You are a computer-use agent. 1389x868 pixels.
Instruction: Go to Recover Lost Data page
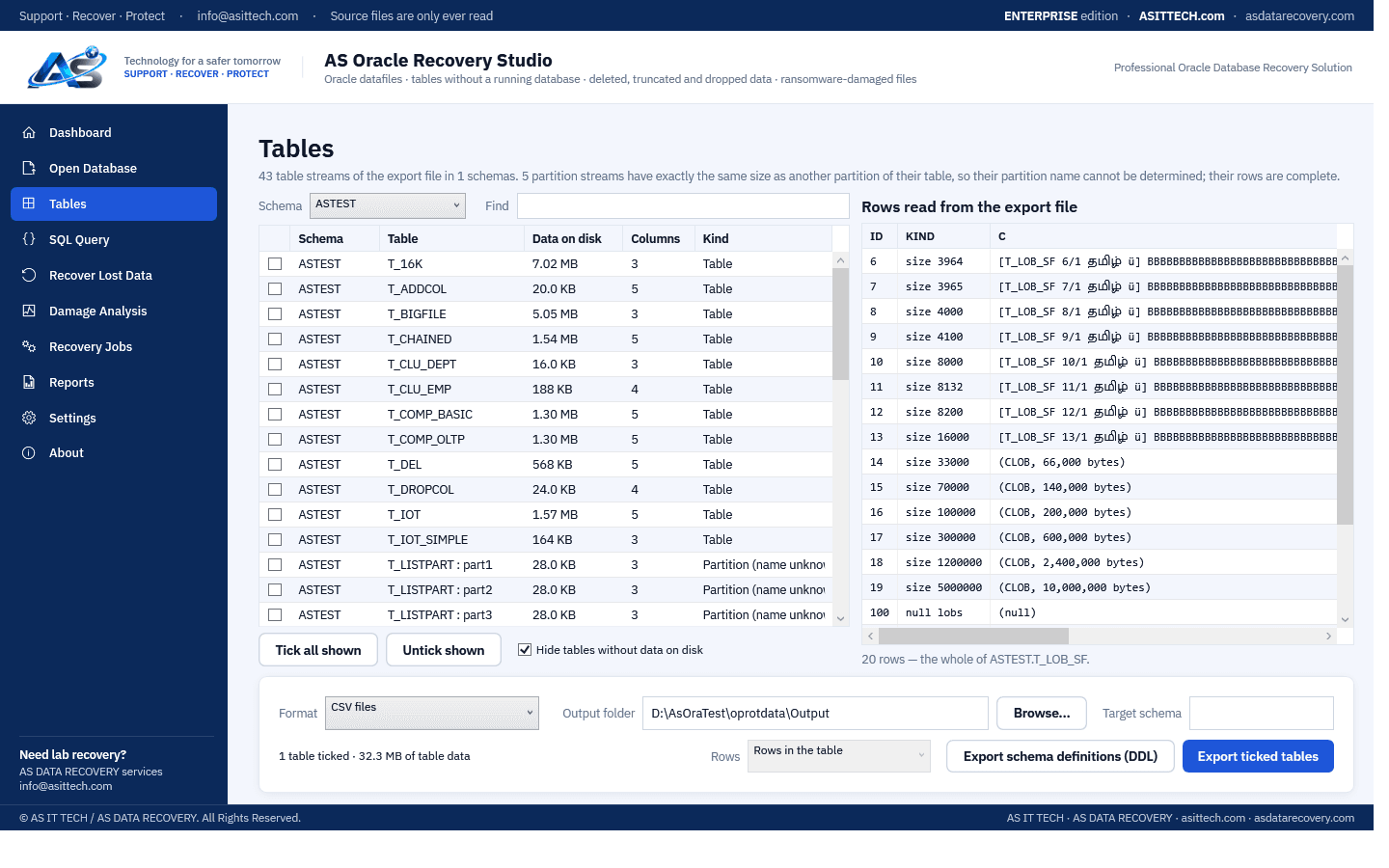[x=114, y=276]
